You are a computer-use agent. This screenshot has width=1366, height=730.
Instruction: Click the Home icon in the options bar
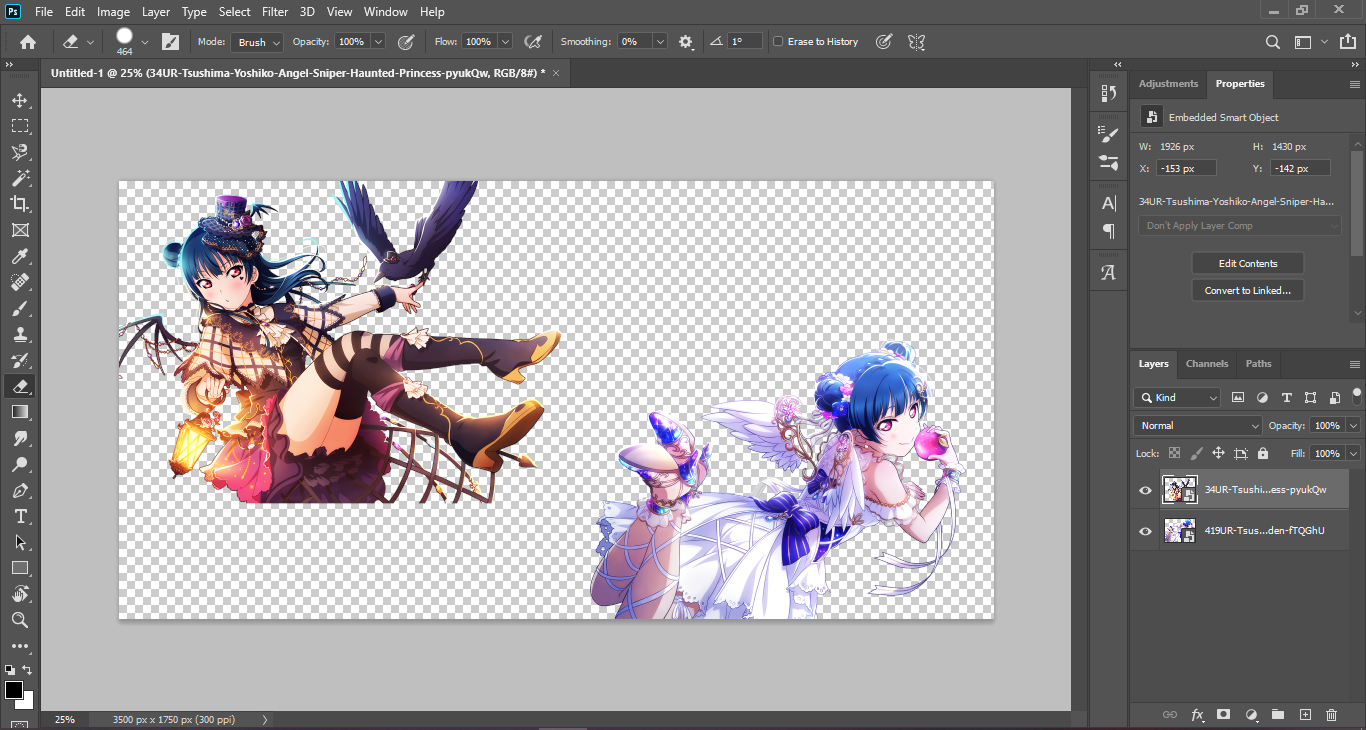click(28, 42)
